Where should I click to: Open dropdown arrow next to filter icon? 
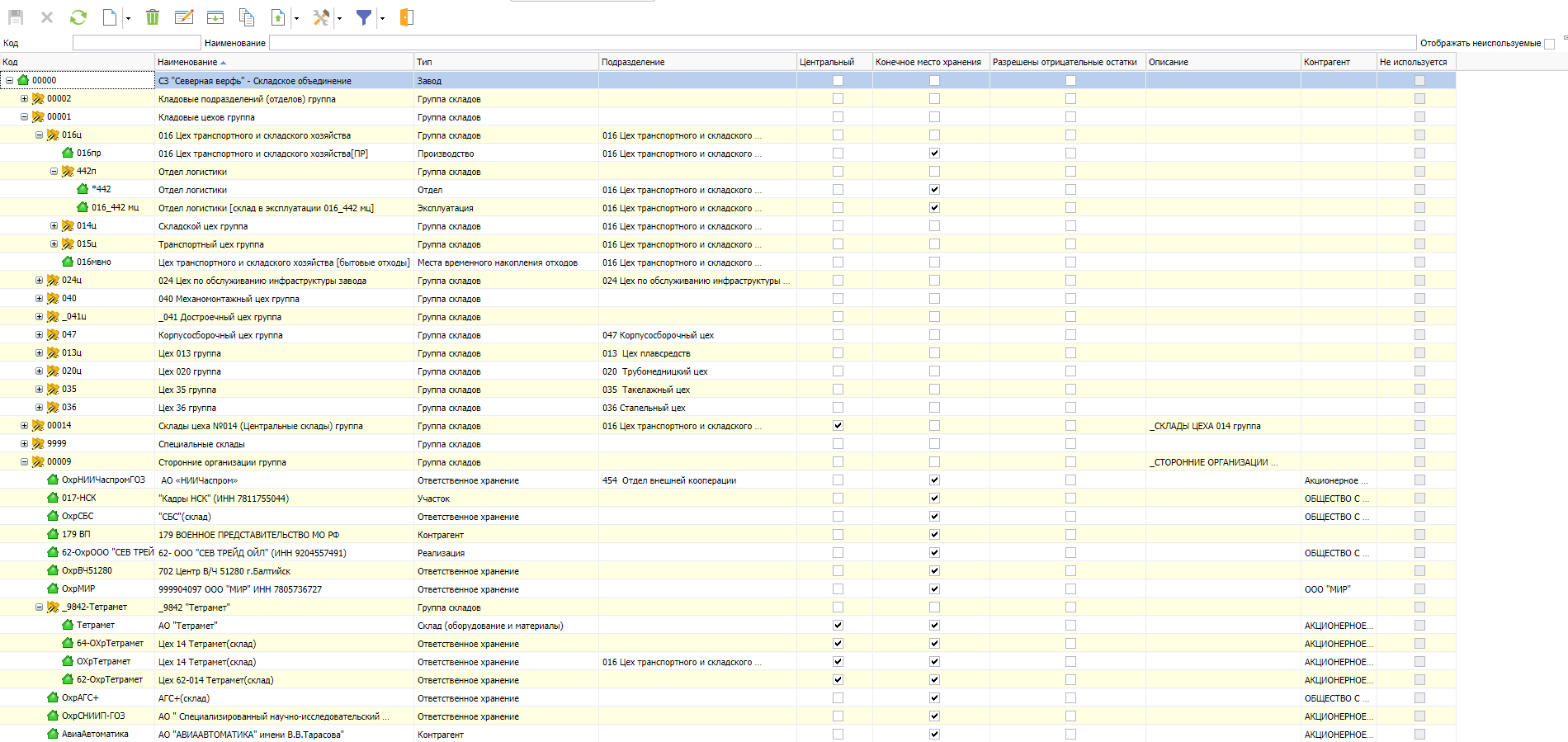tap(382, 18)
